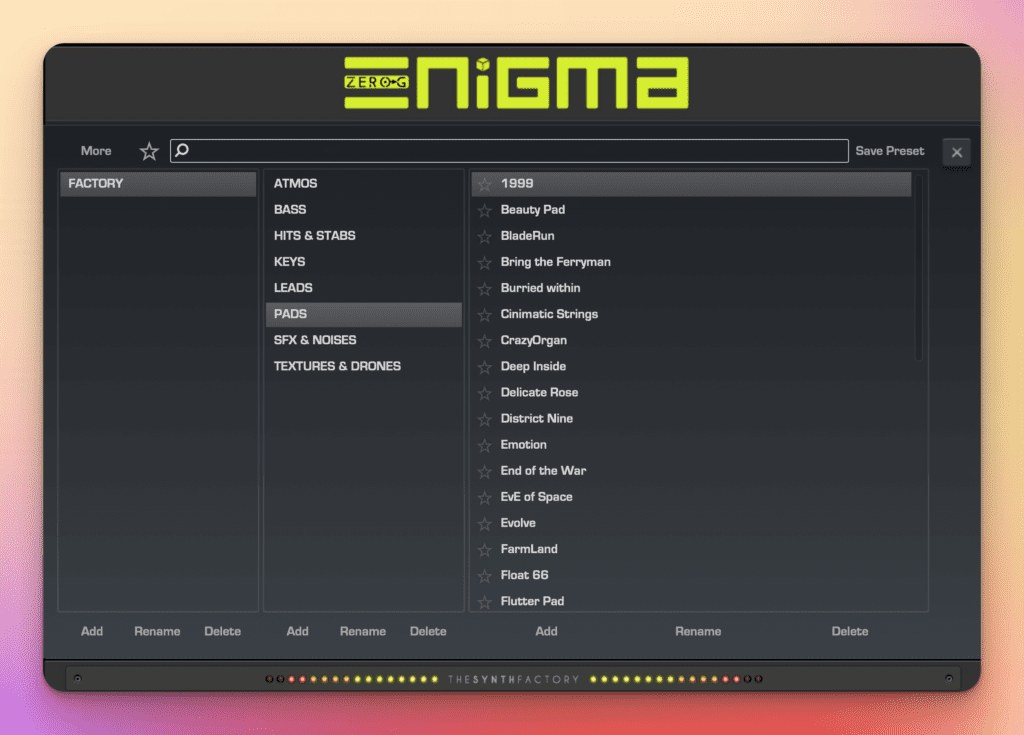Mark Cinimatic Strings as favorite
This screenshot has width=1024, height=735.
click(x=485, y=315)
